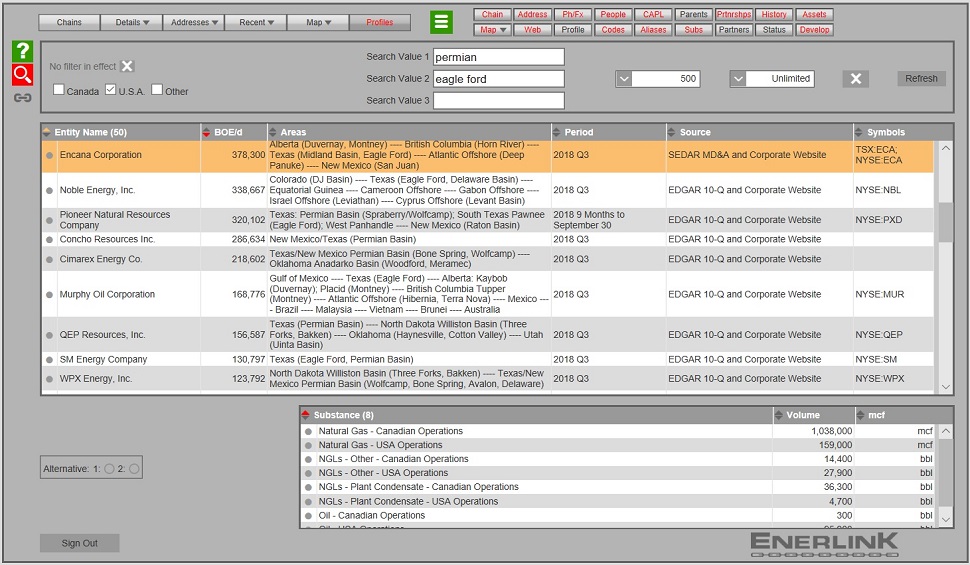
Task: Sort the Substance column arrow icon
Action: pyautogui.click(x=305, y=415)
